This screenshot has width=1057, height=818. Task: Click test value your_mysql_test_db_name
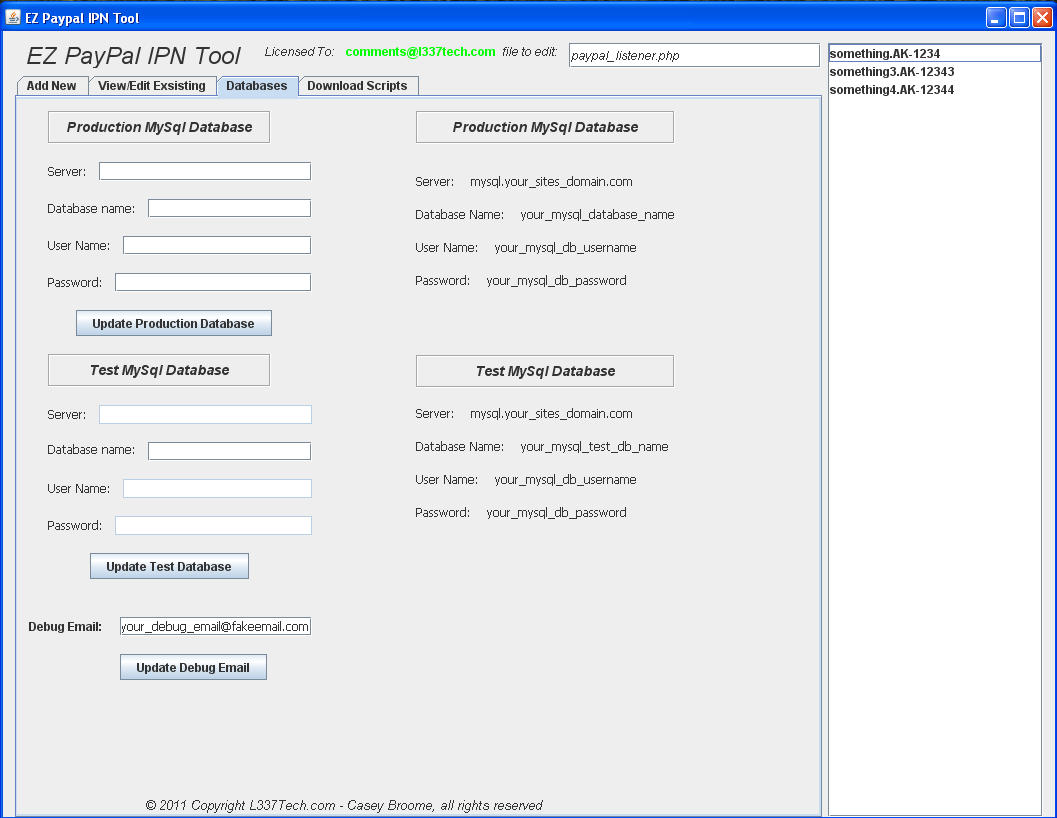pyautogui.click(x=594, y=446)
